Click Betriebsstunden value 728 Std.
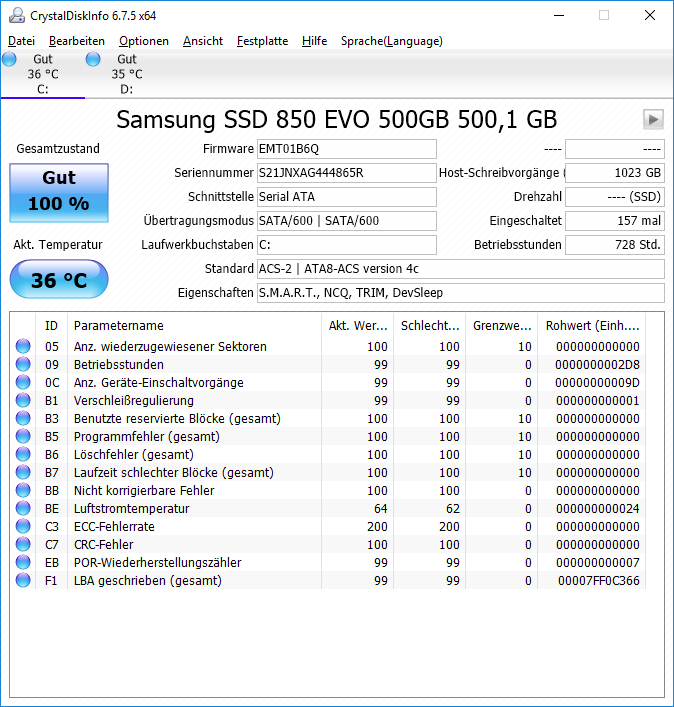 pos(615,244)
